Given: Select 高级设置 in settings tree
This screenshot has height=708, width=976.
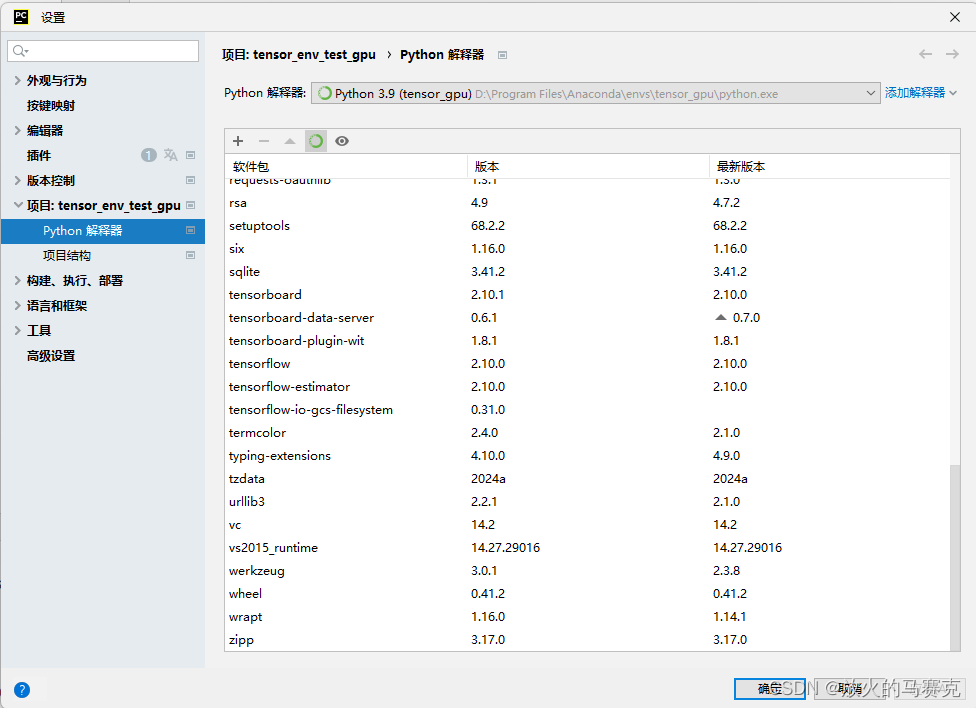Looking at the screenshot, I should (50, 356).
